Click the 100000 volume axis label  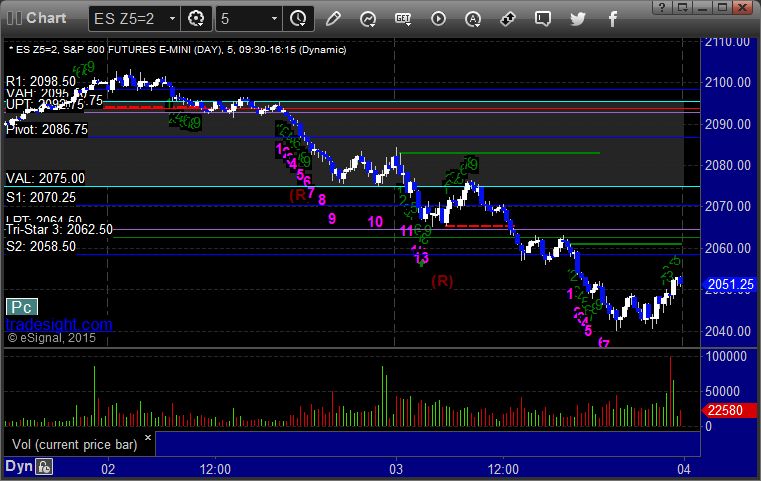726,357
